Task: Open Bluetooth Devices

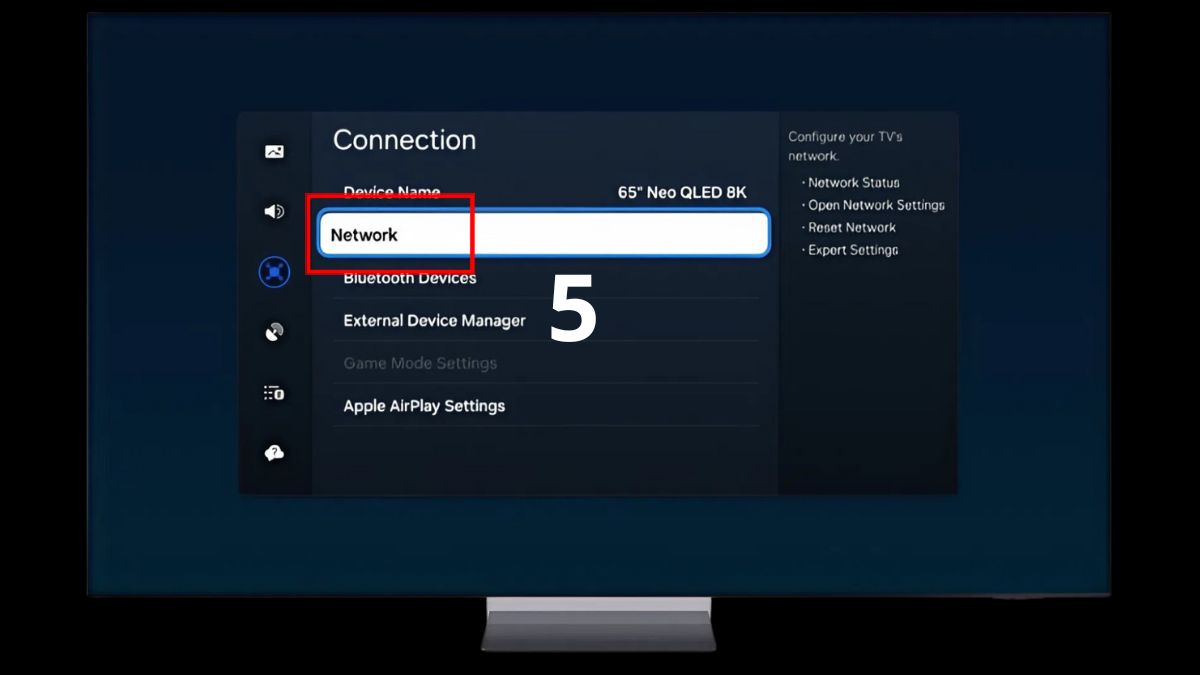Action: click(546, 278)
